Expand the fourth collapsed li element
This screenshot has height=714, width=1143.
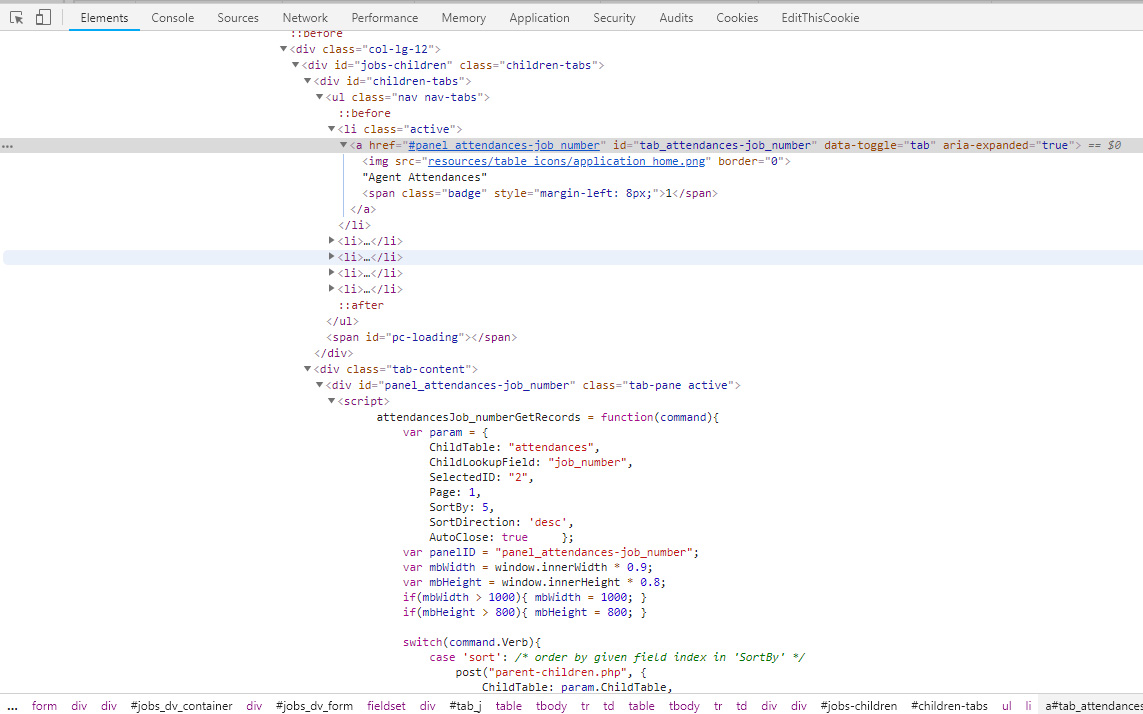tap(332, 289)
